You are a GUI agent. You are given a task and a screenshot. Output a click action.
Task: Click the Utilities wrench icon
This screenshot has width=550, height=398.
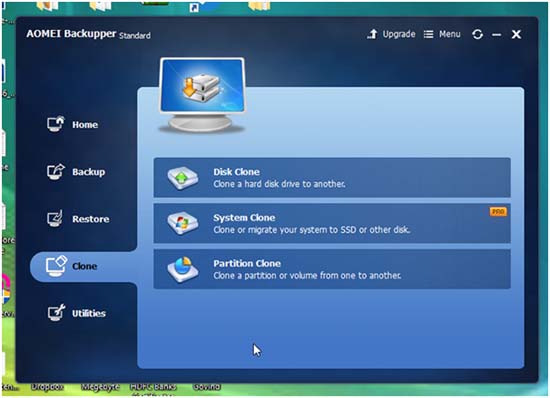point(56,312)
